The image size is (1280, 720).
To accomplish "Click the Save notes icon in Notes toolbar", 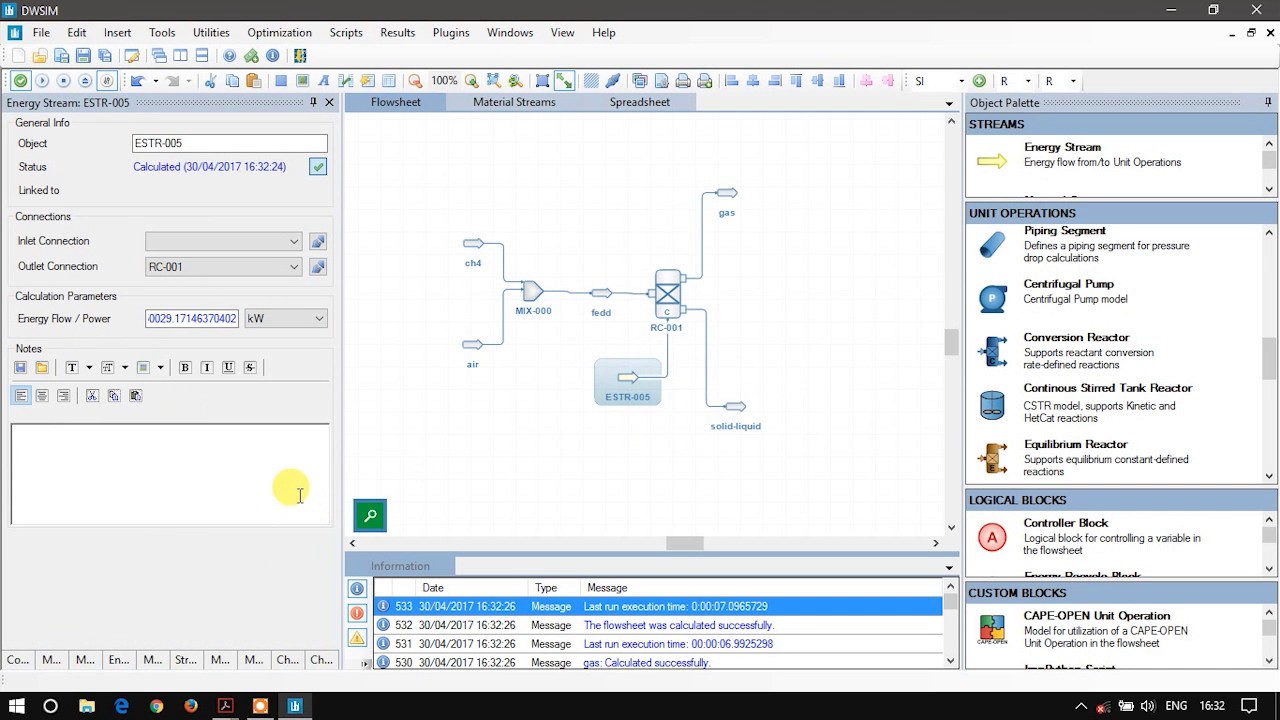I will coord(20,368).
